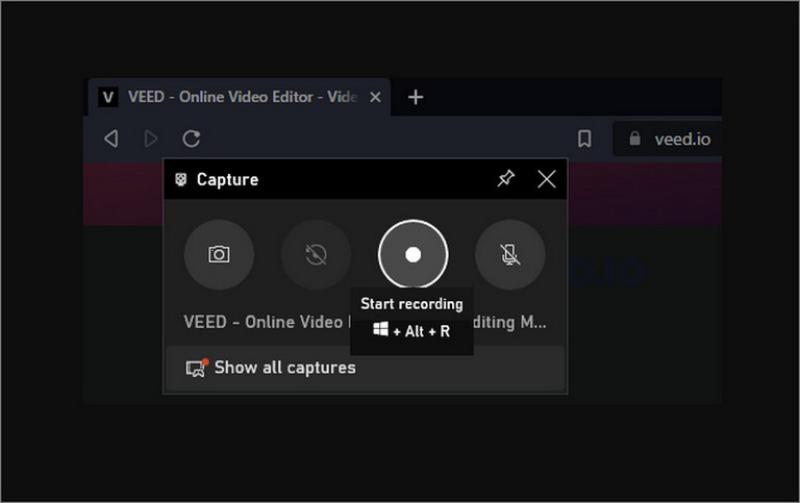The width and height of the screenshot is (800, 503).
Task: Go back to the previous page
Action: tap(111, 139)
